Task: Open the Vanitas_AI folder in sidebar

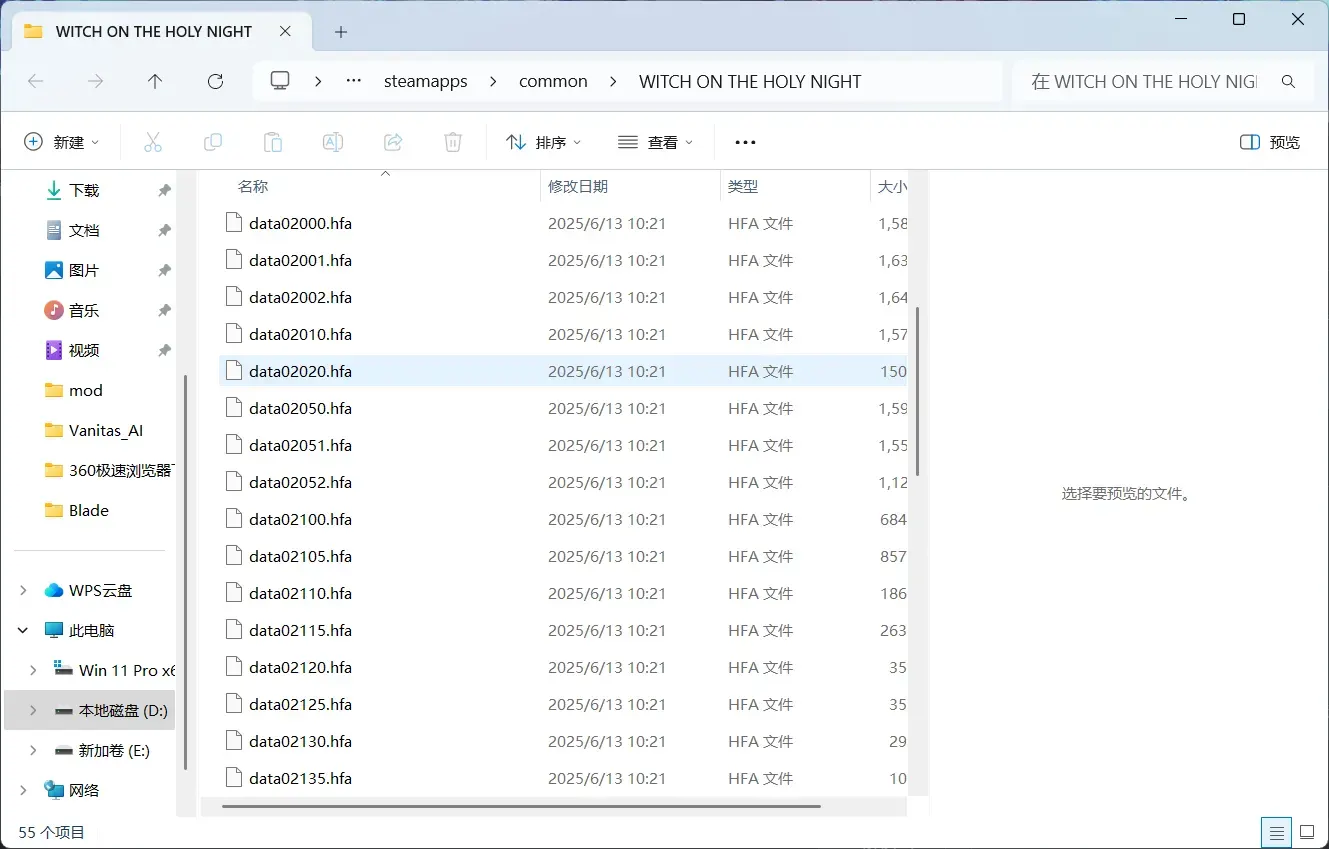Action: point(106,430)
